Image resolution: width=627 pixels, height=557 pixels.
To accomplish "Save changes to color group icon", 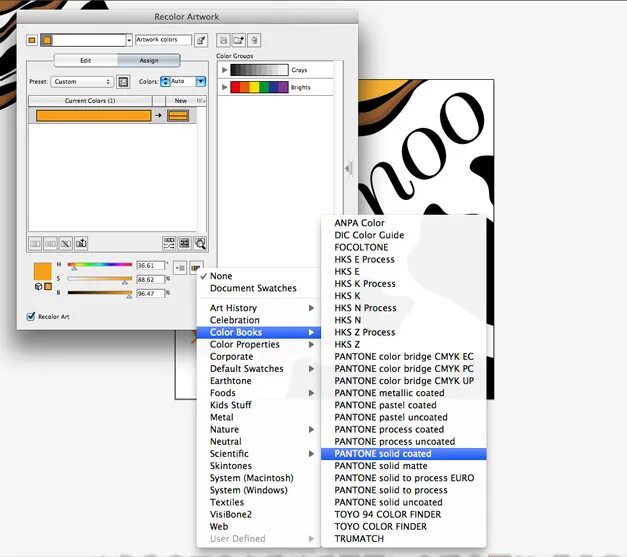I will 223,40.
